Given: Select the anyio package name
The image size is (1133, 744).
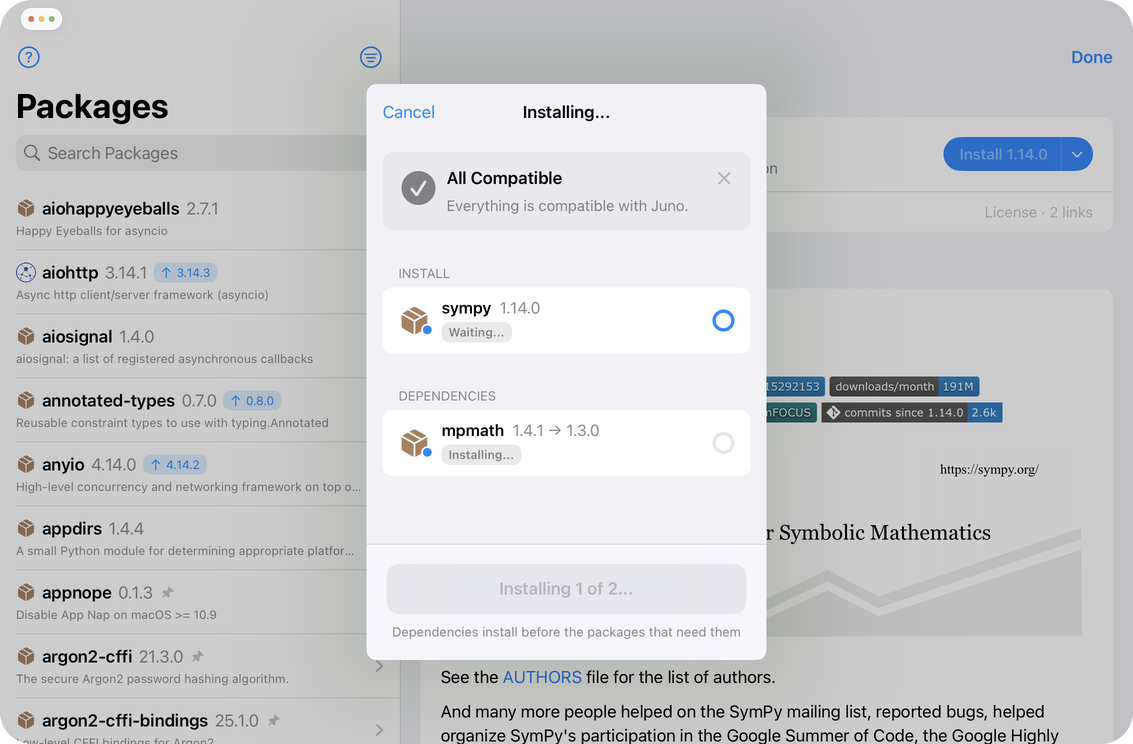Looking at the screenshot, I should [63, 464].
